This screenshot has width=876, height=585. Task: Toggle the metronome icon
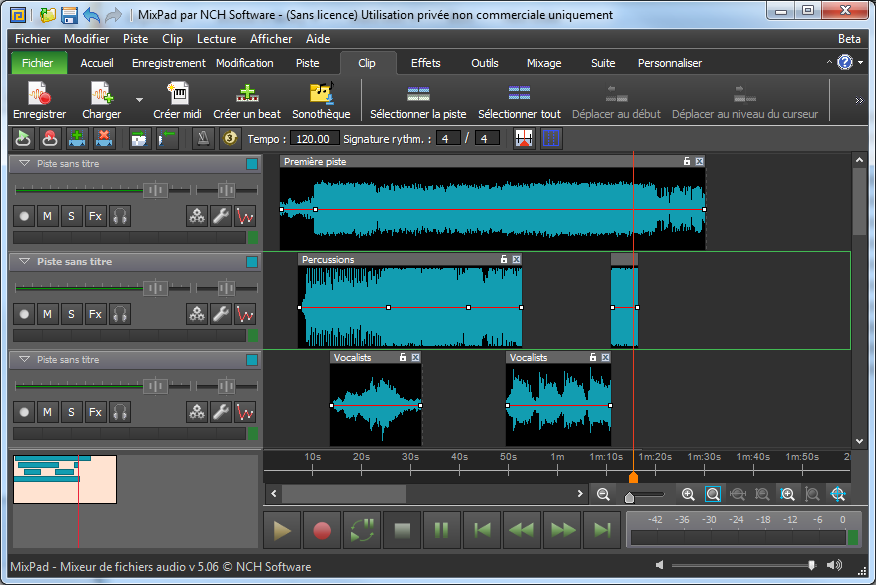point(203,139)
